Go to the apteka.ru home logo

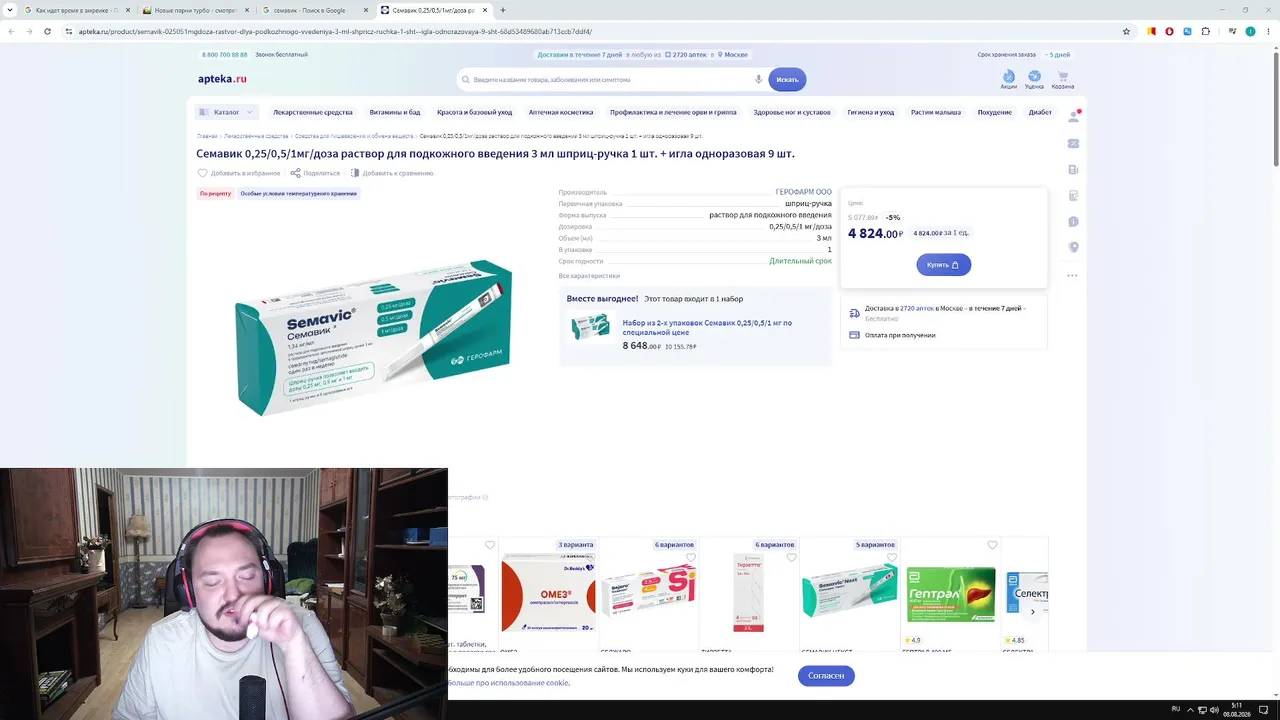[222, 79]
